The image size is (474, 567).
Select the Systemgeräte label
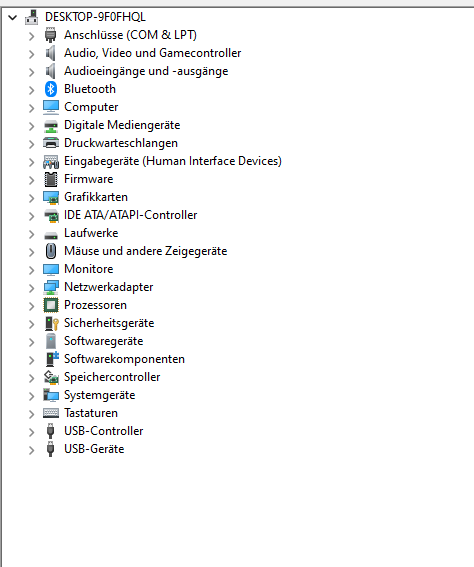click(x=99, y=395)
